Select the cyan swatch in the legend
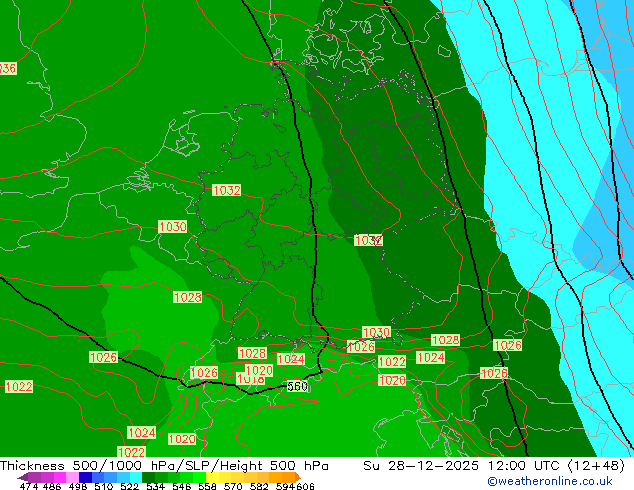Viewport: 634px width, 490px height. (136, 477)
